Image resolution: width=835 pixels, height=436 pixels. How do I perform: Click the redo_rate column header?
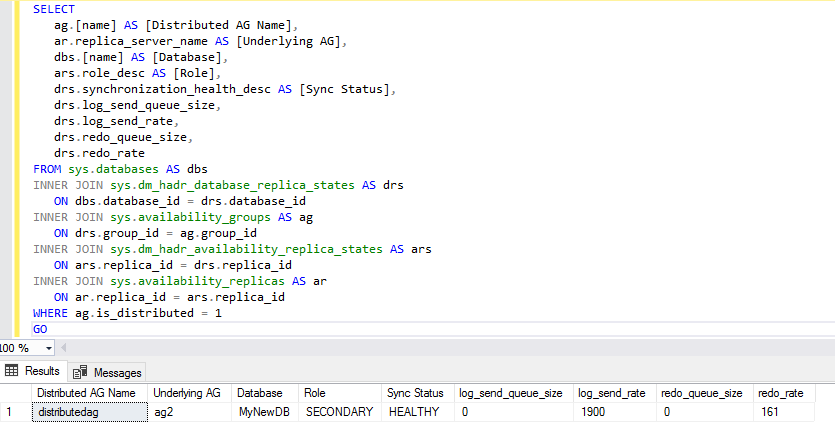point(783,393)
